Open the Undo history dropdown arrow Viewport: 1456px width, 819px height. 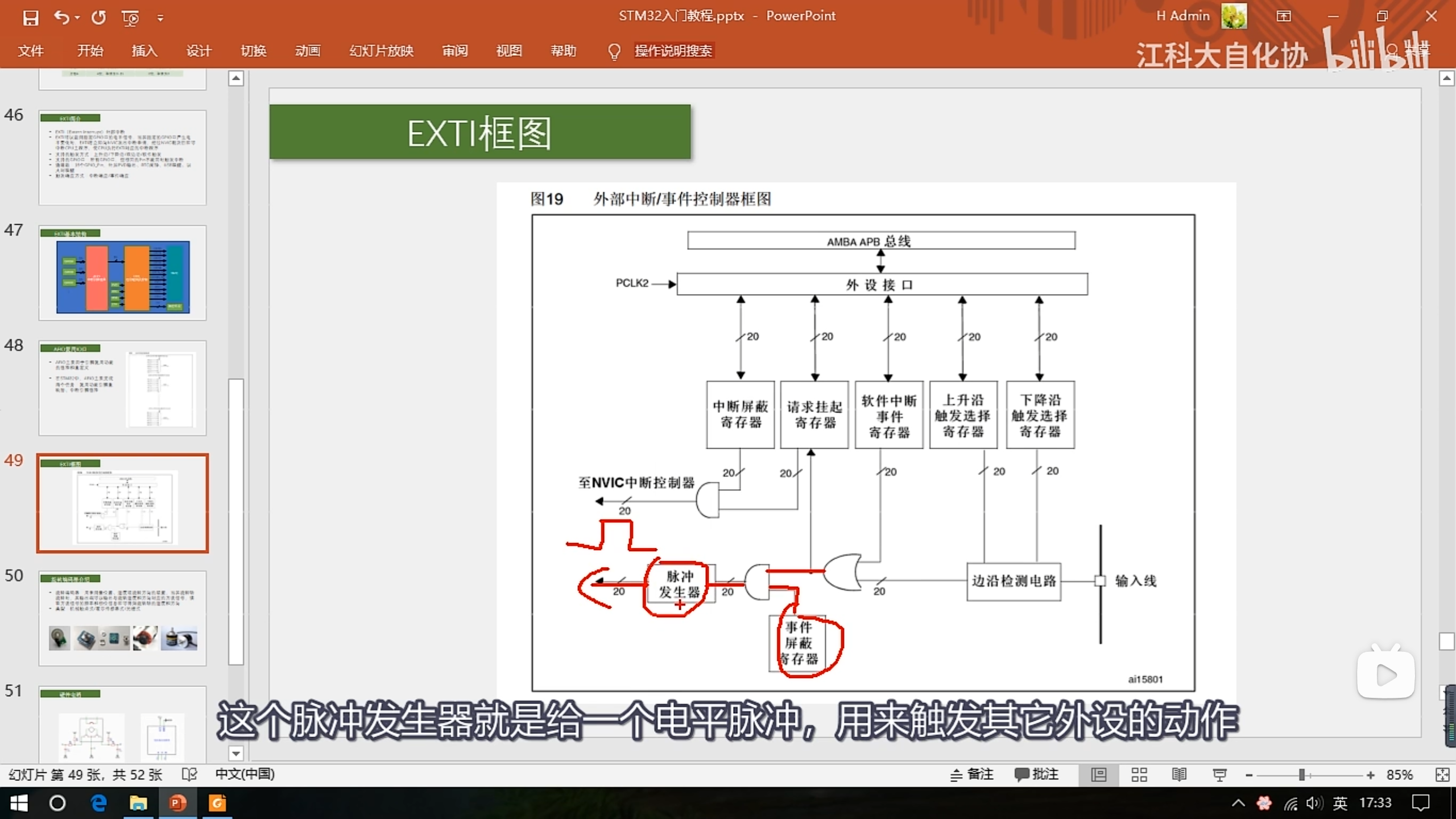77,18
